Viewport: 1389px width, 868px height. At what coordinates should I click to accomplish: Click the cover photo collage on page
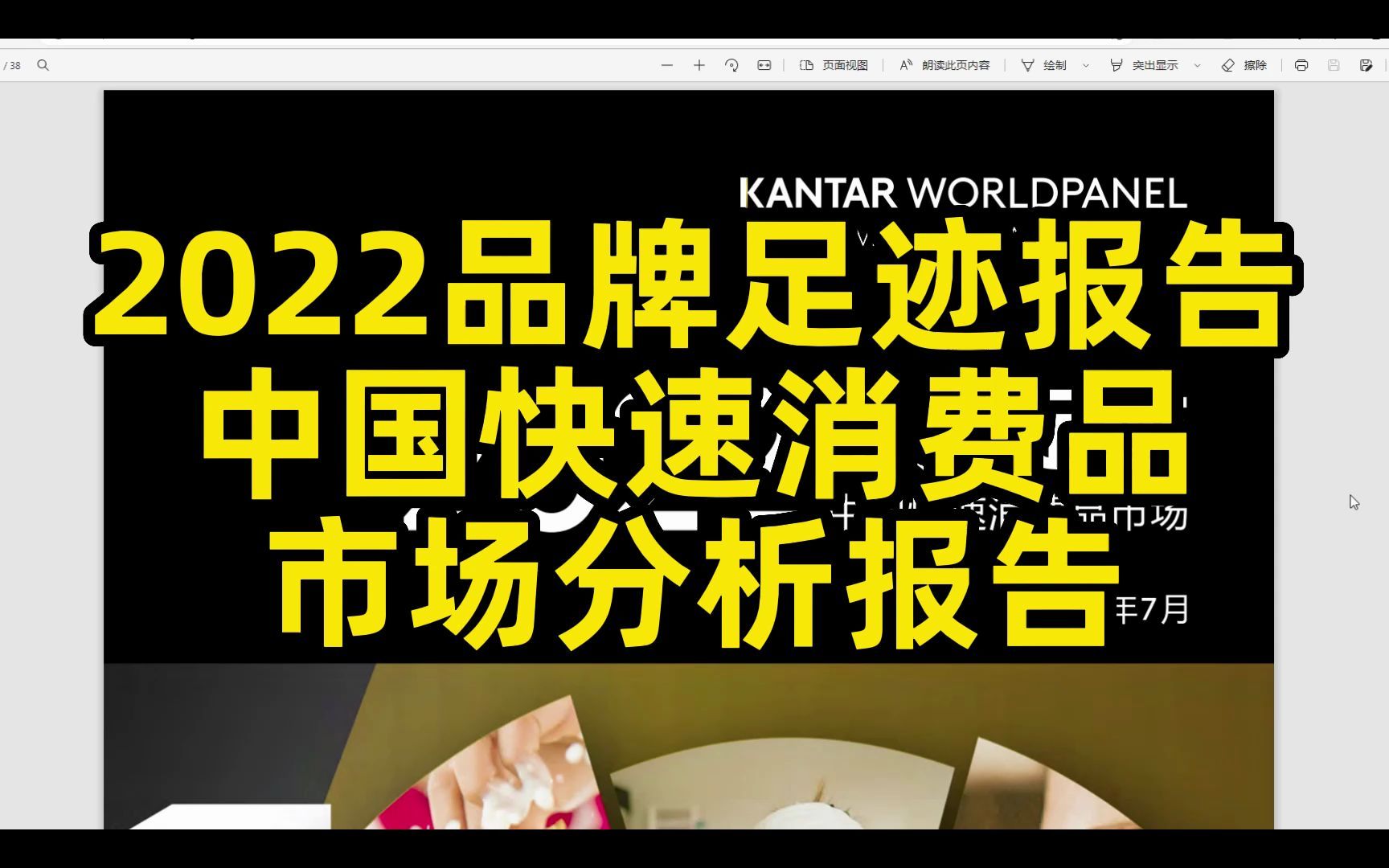click(689, 747)
